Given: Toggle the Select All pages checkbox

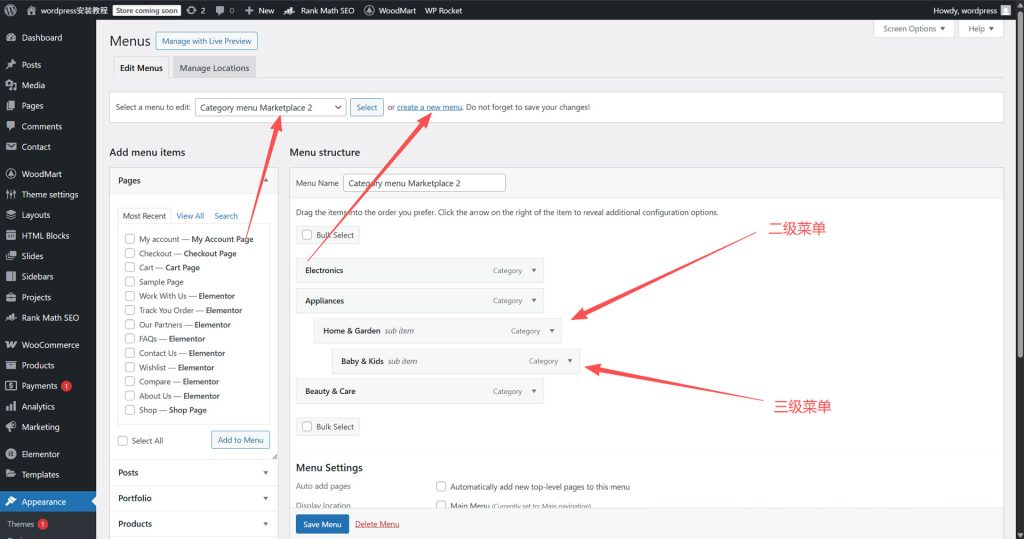Looking at the screenshot, I should (x=123, y=440).
